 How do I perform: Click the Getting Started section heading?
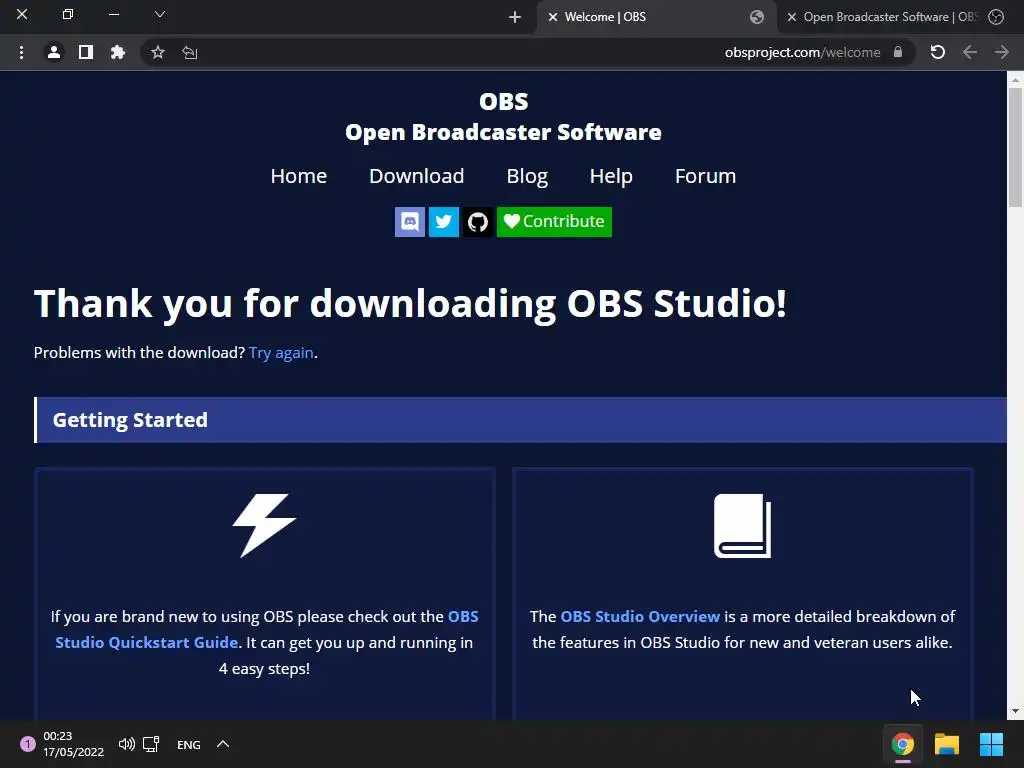[130, 420]
